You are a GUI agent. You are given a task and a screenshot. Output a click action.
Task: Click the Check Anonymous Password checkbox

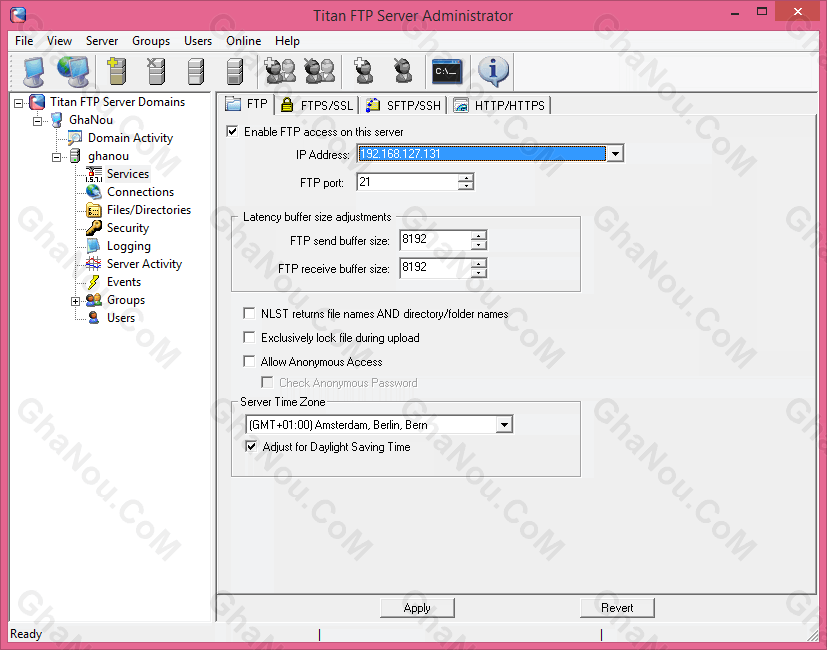click(x=267, y=383)
